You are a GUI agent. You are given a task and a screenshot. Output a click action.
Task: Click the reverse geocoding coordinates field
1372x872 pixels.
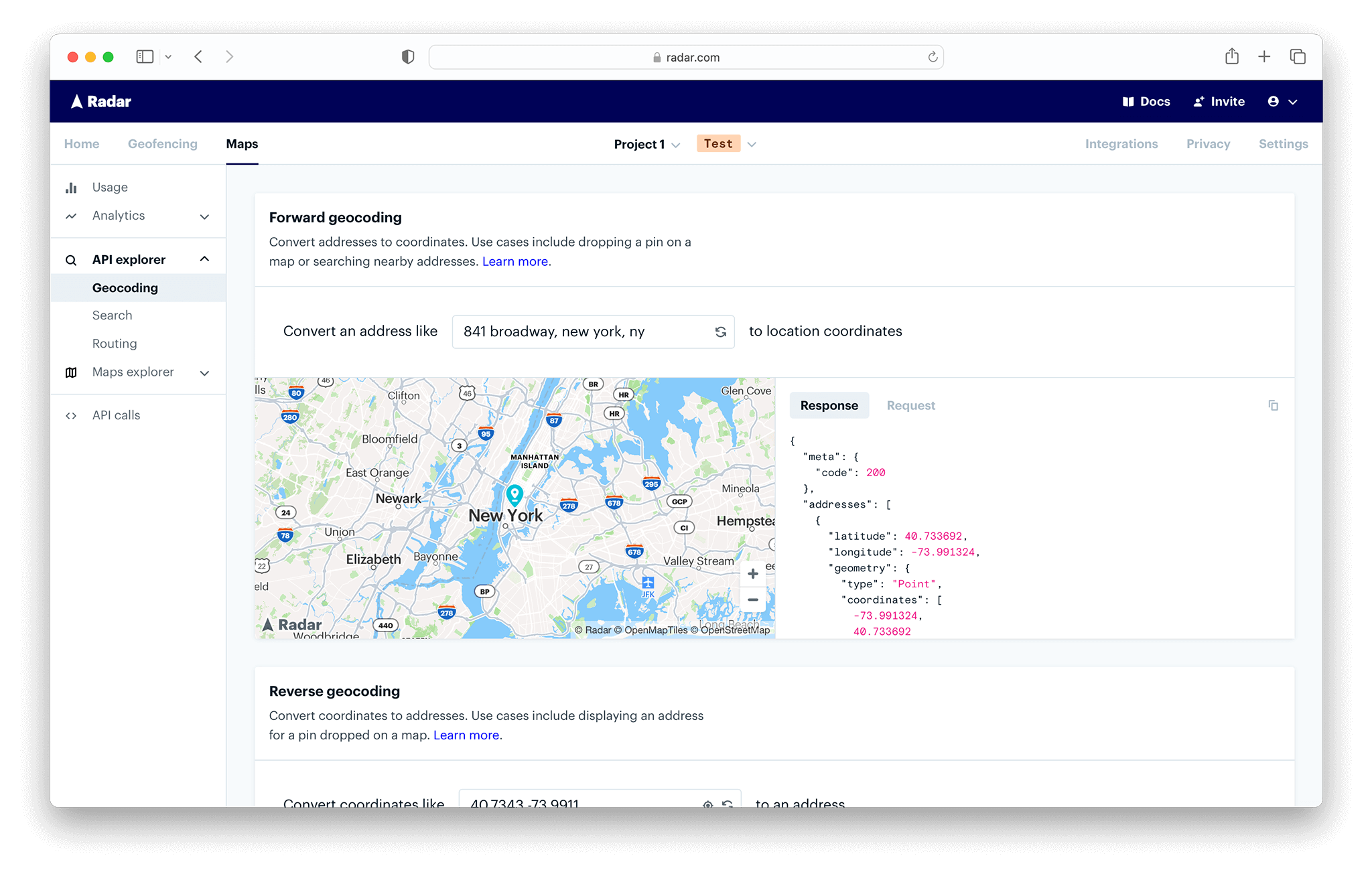pyautogui.click(x=600, y=799)
